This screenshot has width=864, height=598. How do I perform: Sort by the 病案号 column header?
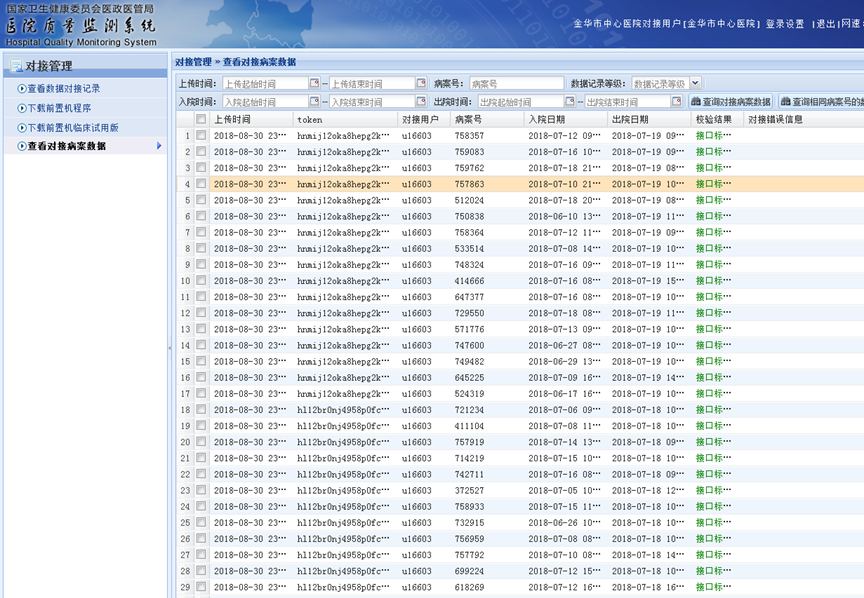point(487,119)
